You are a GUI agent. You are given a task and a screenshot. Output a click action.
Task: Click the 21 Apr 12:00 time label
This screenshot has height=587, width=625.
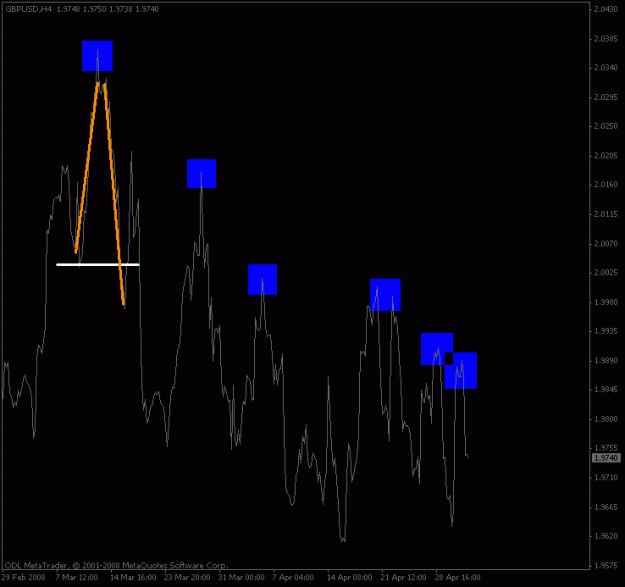click(x=403, y=577)
